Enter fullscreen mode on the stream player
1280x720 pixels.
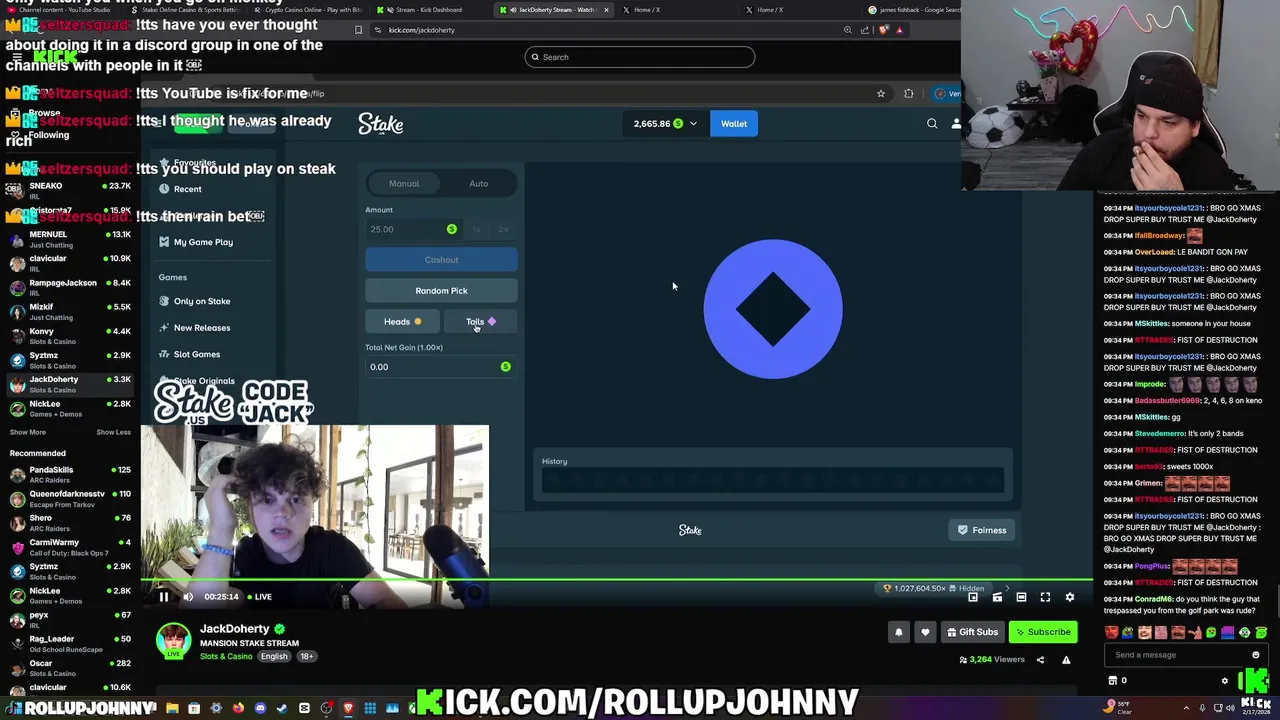[1045, 597]
